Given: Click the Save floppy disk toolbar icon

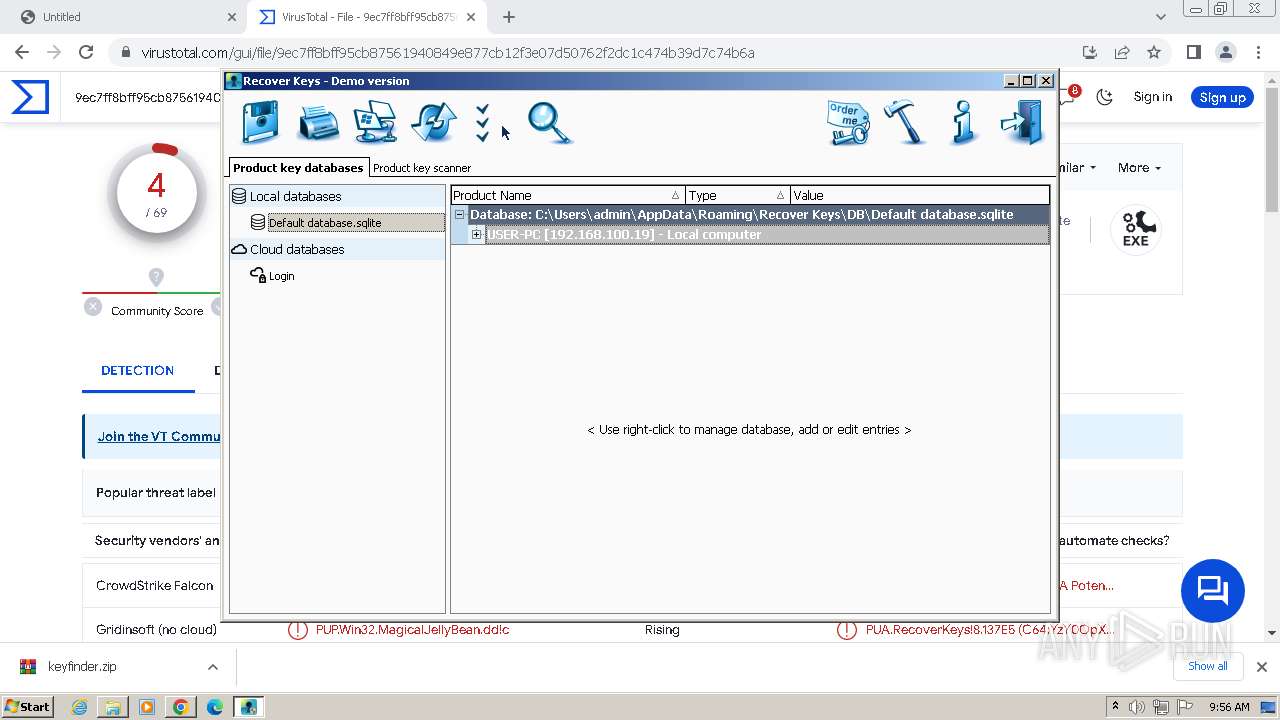Looking at the screenshot, I should 261,123.
